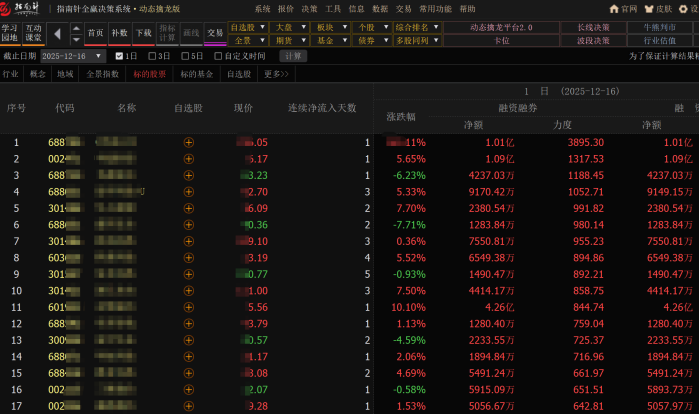
Task: Expand the 大盘 dropdown
Action: (304, 27)
